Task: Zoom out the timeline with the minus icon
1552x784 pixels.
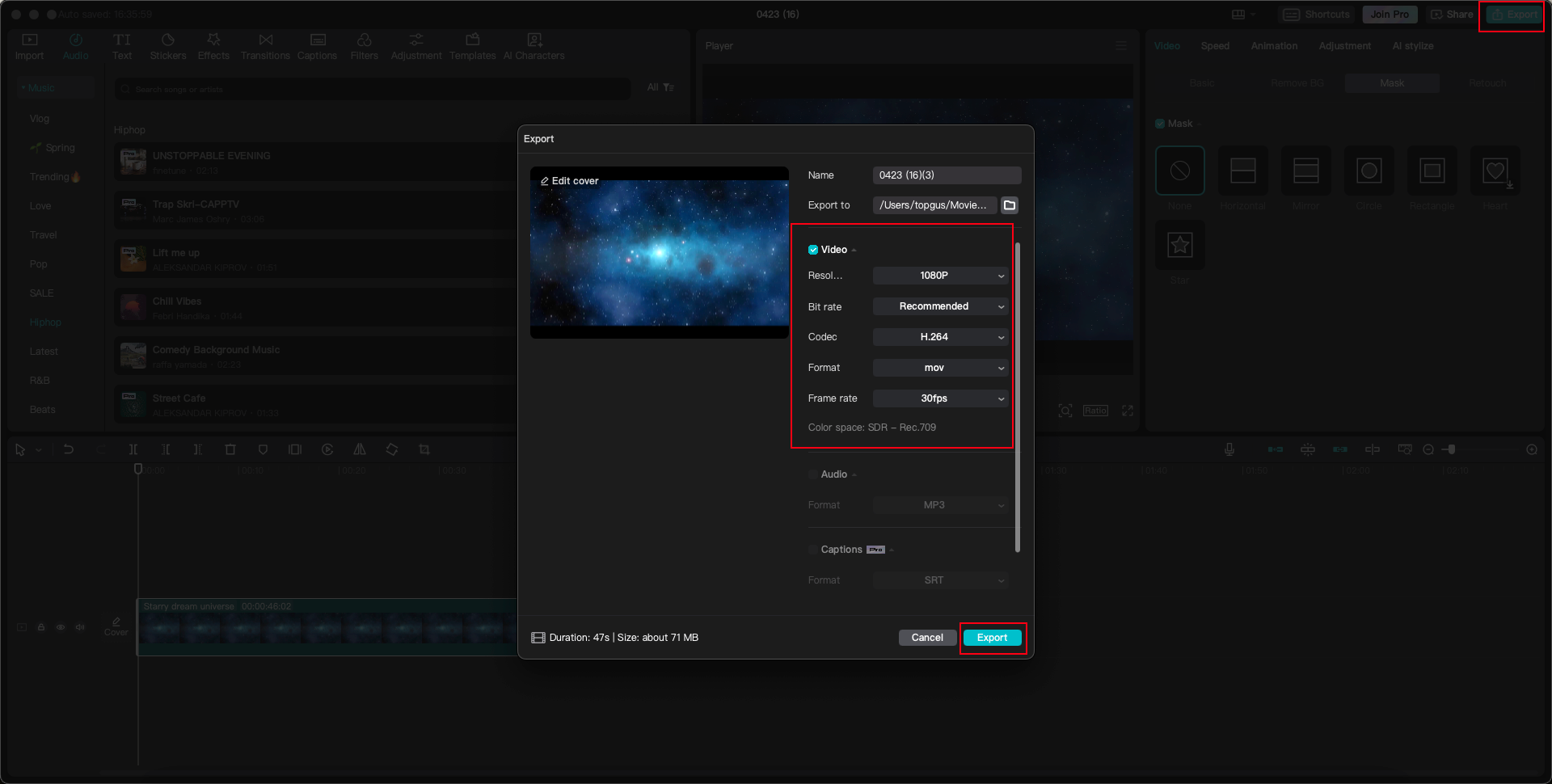Action: [x=1428, y=449]
